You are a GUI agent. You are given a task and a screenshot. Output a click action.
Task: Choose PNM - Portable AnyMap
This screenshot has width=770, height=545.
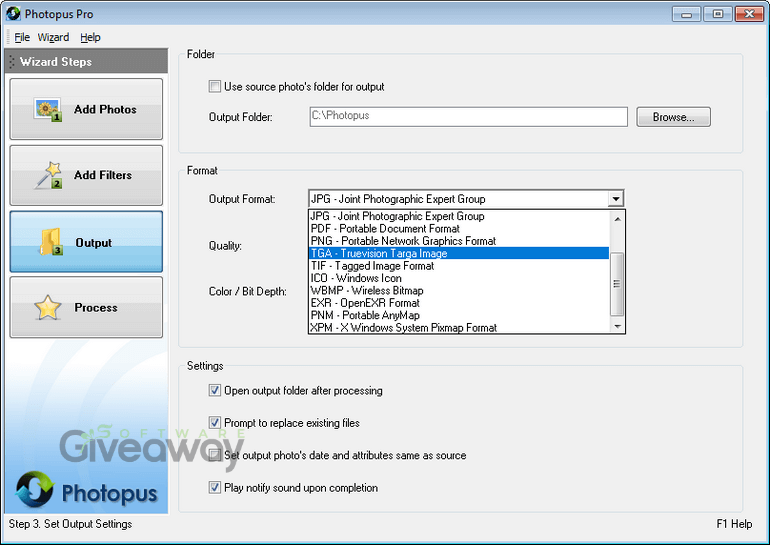(459, 315)
